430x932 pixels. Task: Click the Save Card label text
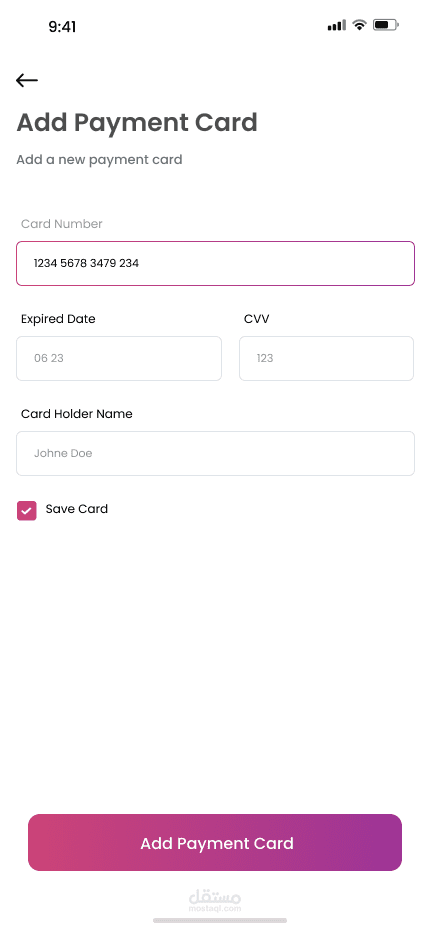[x=77, y=509]
